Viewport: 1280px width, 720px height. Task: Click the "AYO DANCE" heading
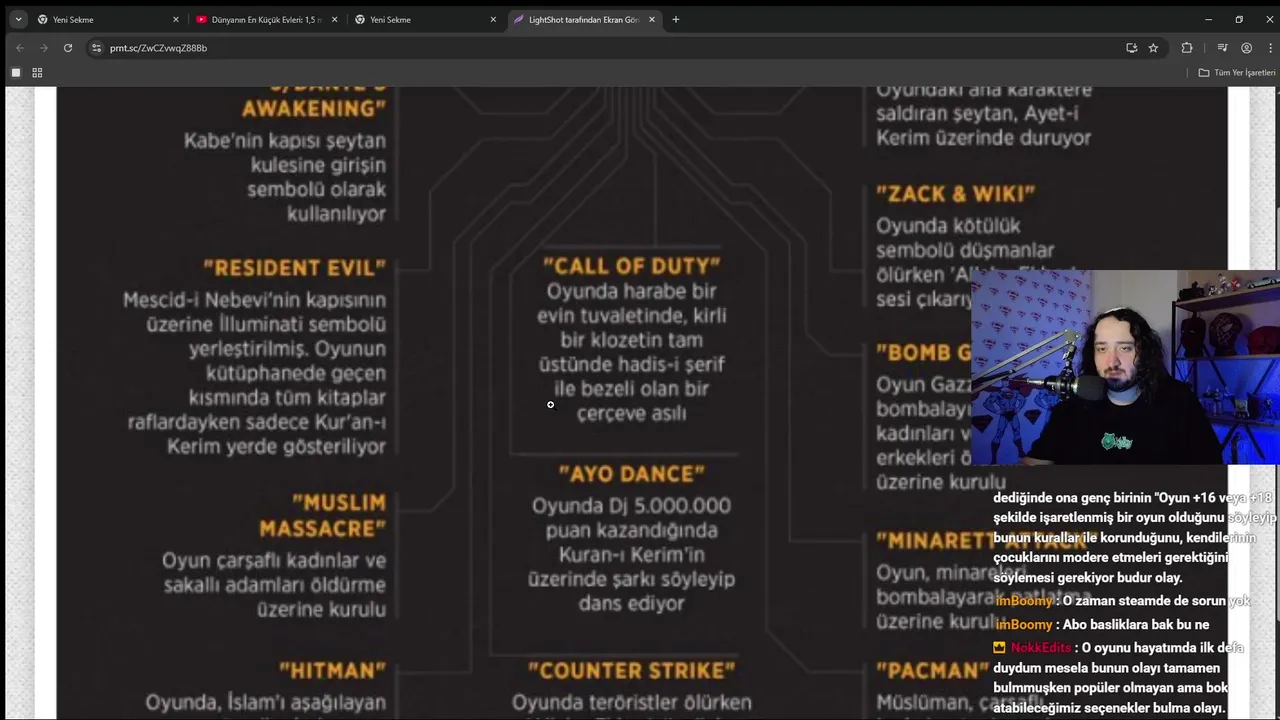(632, 474)
